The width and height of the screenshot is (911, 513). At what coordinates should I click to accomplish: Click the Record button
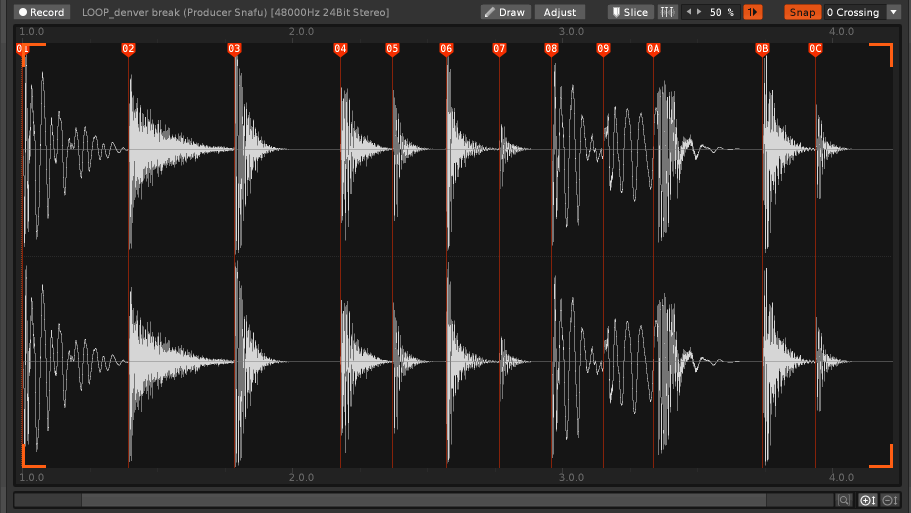[x=41, y=12]
